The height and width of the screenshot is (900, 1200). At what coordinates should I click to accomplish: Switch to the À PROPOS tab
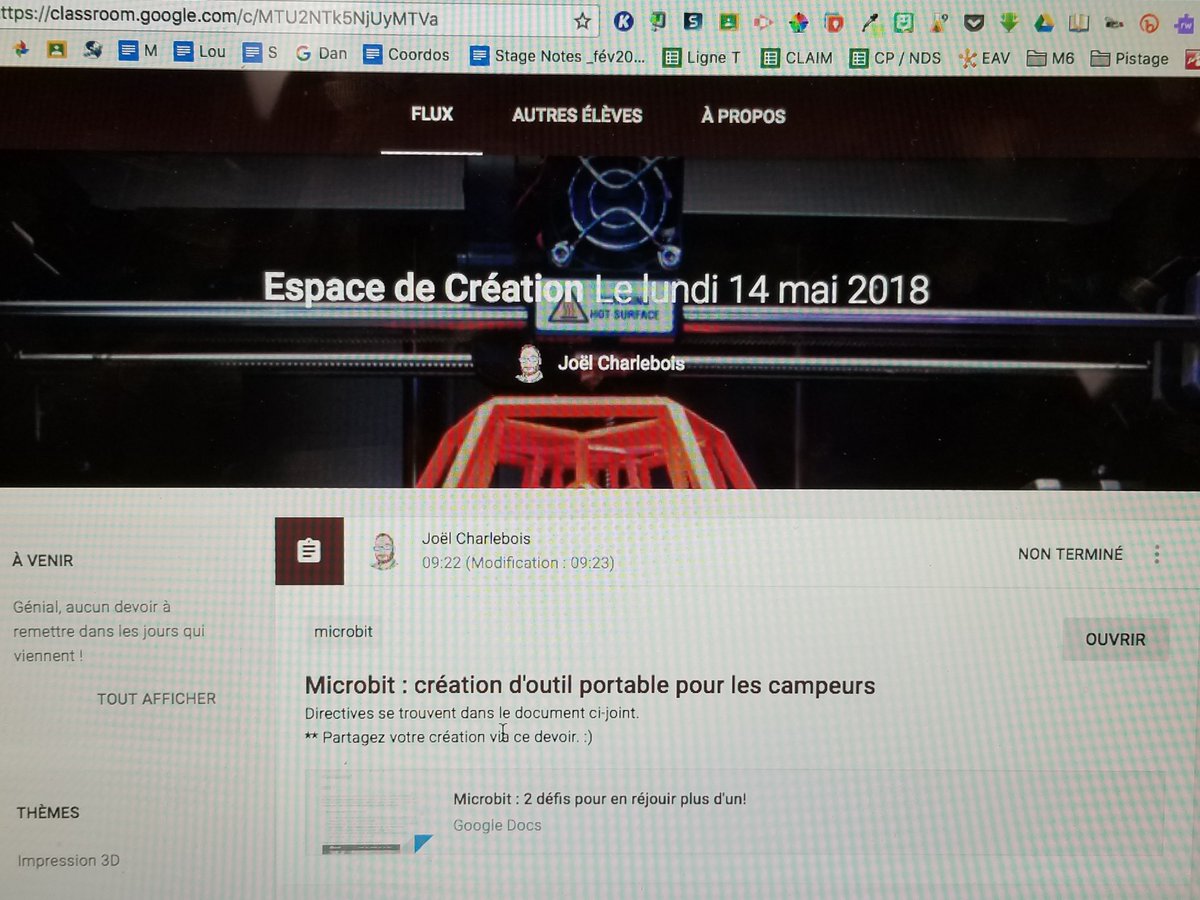743,116
